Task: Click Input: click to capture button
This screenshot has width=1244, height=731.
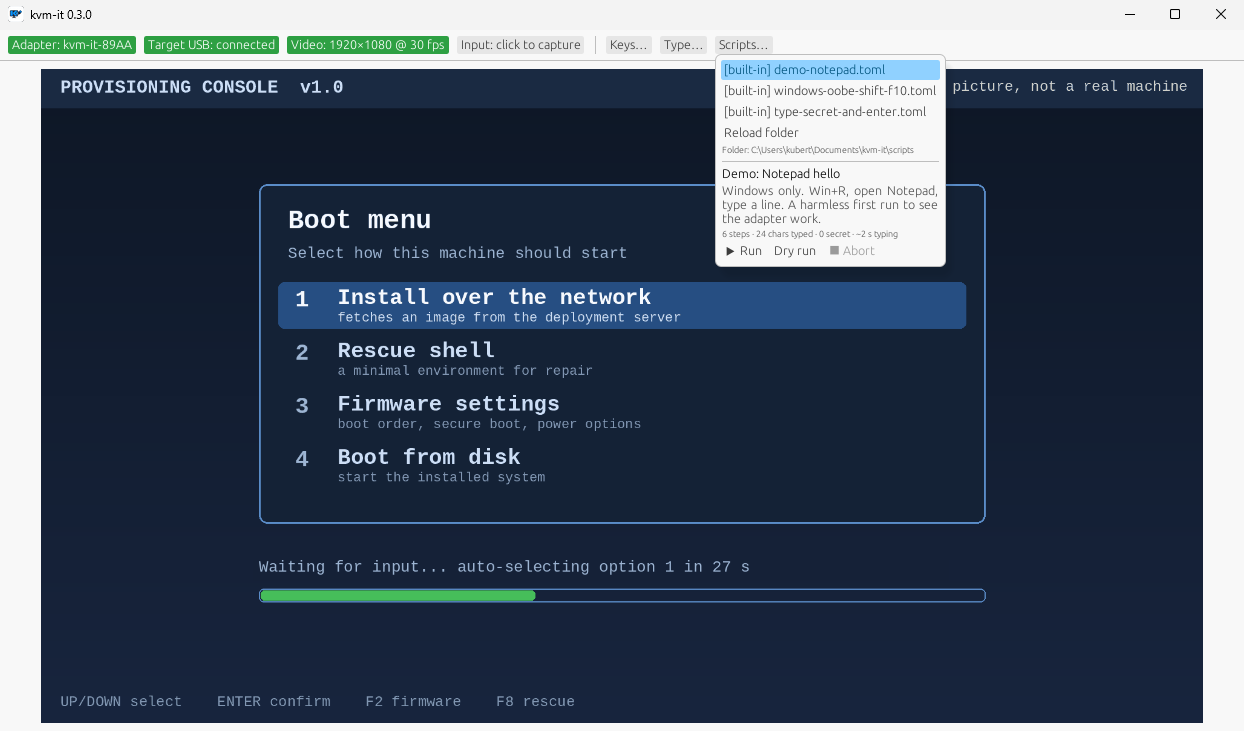Action: [x=520, y=45]
